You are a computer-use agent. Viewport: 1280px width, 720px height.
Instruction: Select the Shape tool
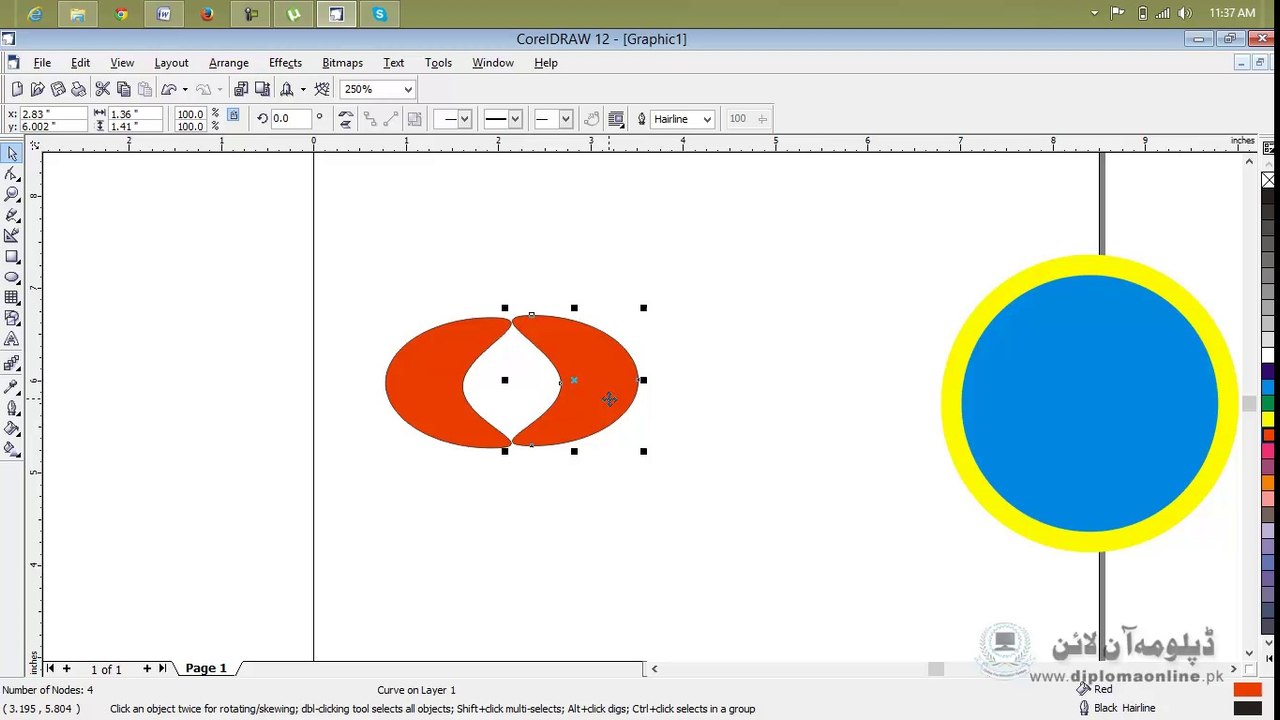click(12, 174)
